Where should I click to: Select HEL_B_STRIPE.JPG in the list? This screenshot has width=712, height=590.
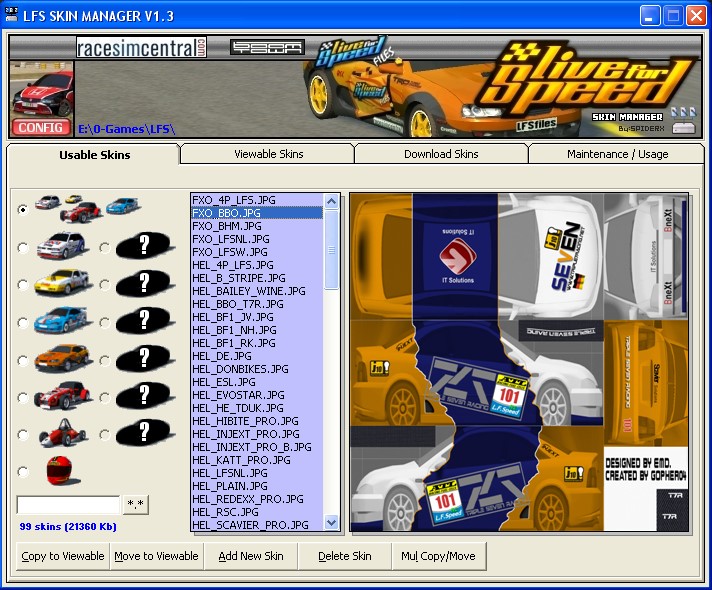[x=257, y=278]
